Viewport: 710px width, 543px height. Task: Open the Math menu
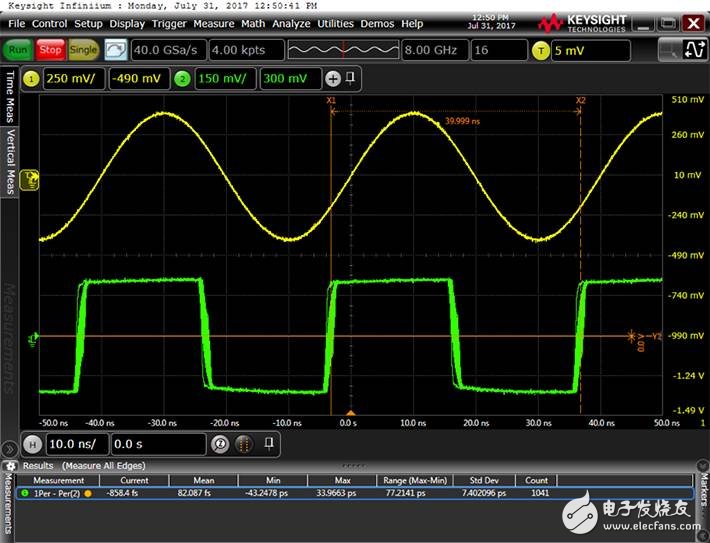[x=253, y=24]
